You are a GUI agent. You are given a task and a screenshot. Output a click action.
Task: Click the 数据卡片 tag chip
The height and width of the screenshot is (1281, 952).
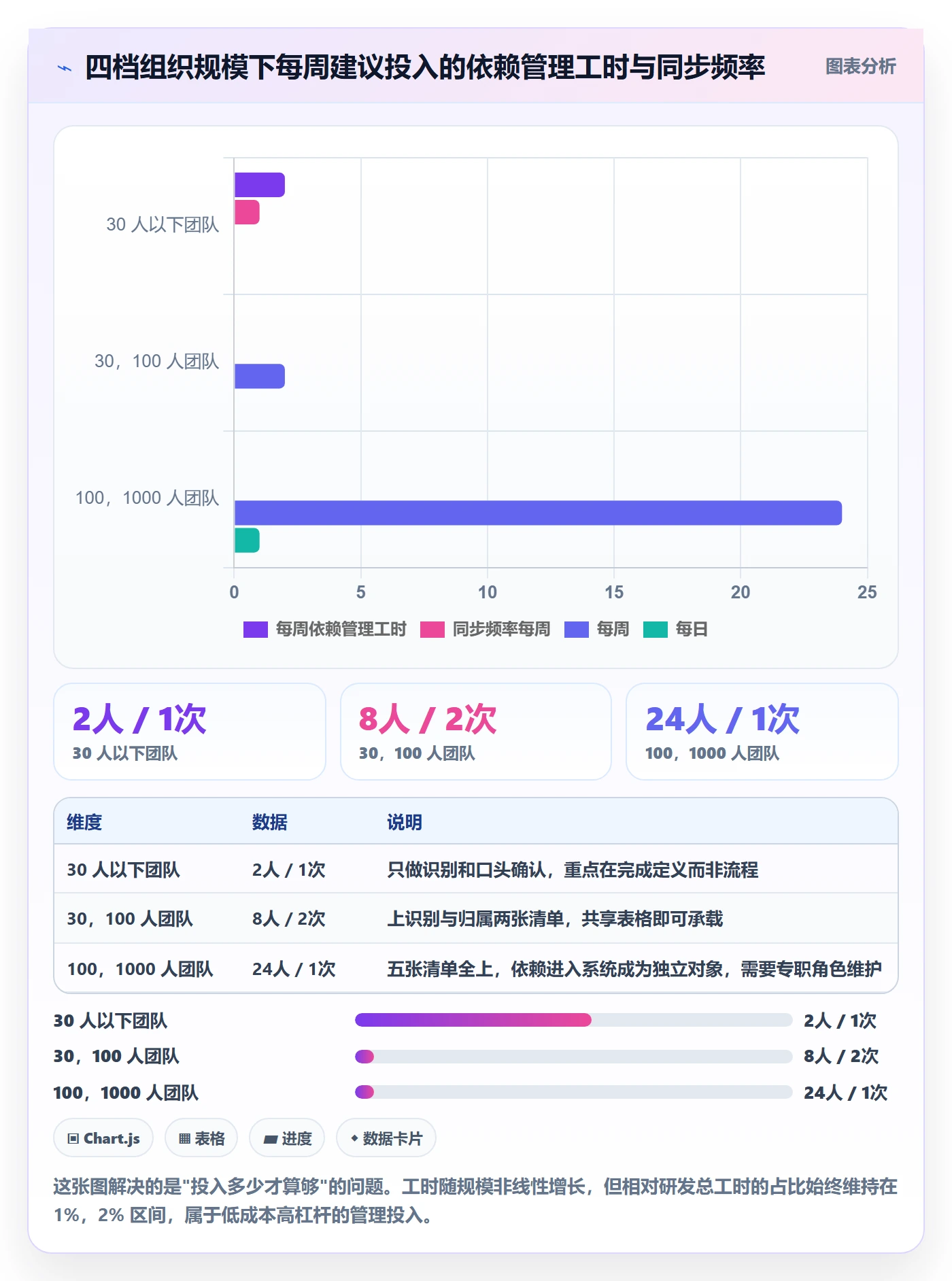(386, 1138)
